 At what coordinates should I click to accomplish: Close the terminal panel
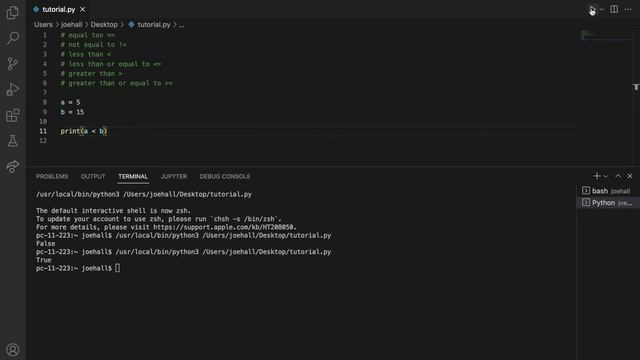click(x=630, y=176)
